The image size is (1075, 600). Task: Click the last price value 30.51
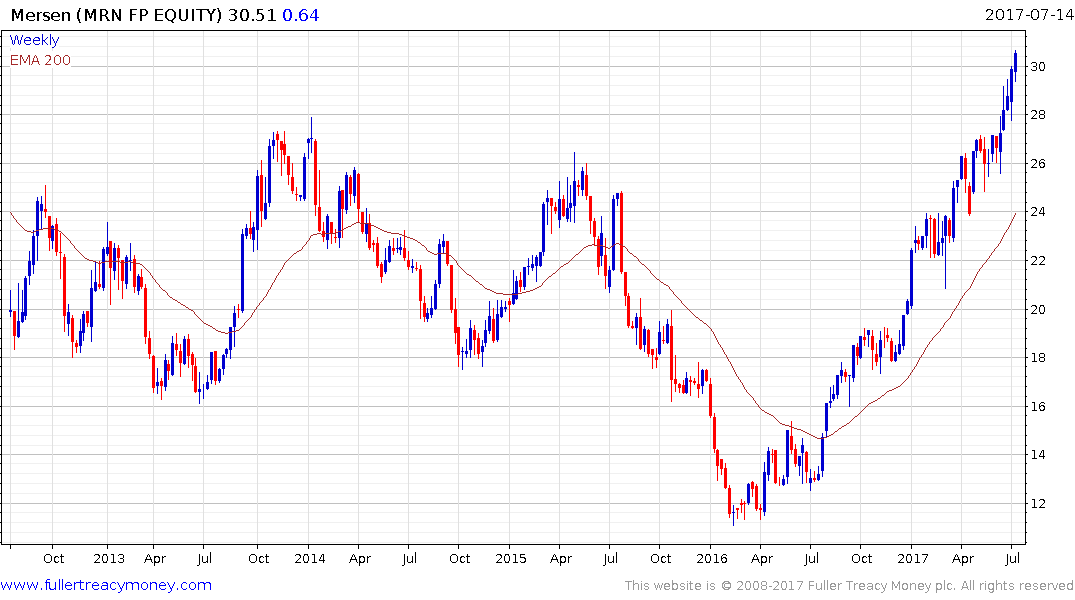[x=252, y=15]
